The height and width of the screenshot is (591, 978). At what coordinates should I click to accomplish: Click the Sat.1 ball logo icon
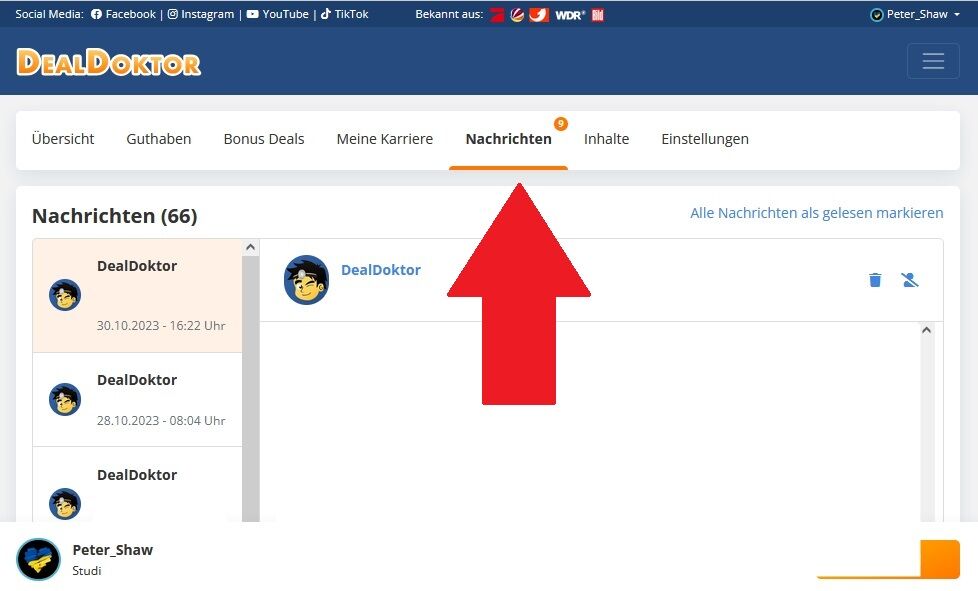coord(516,15)
